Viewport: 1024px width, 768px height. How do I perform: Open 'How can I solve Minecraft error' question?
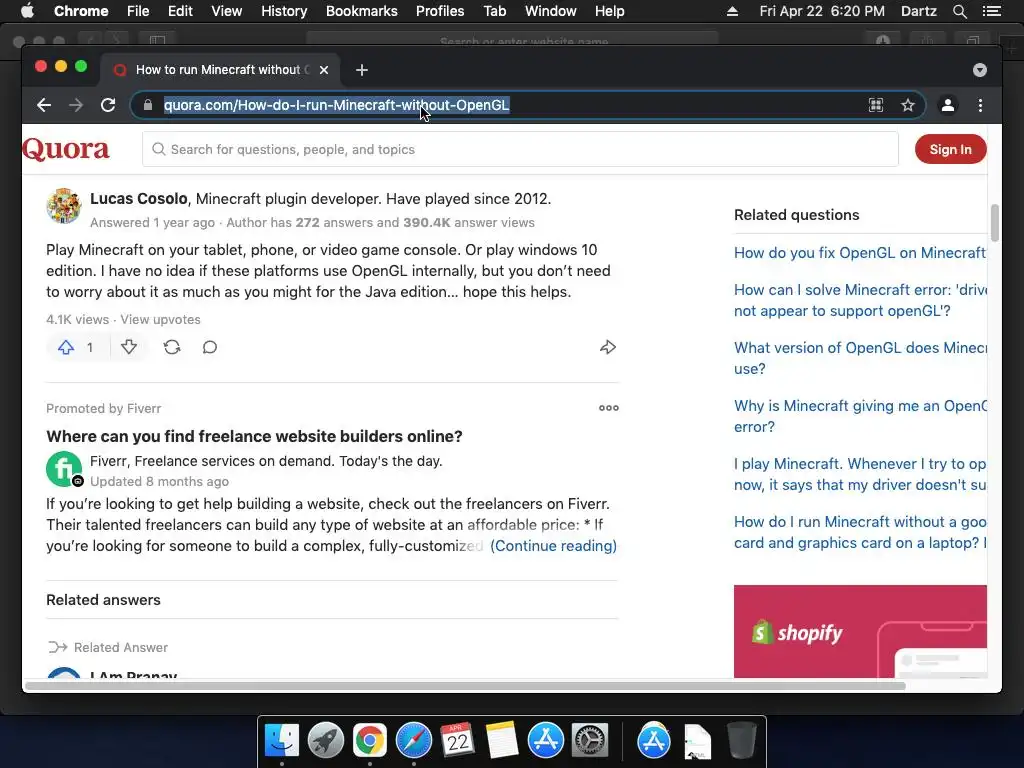tap(859, 300)
